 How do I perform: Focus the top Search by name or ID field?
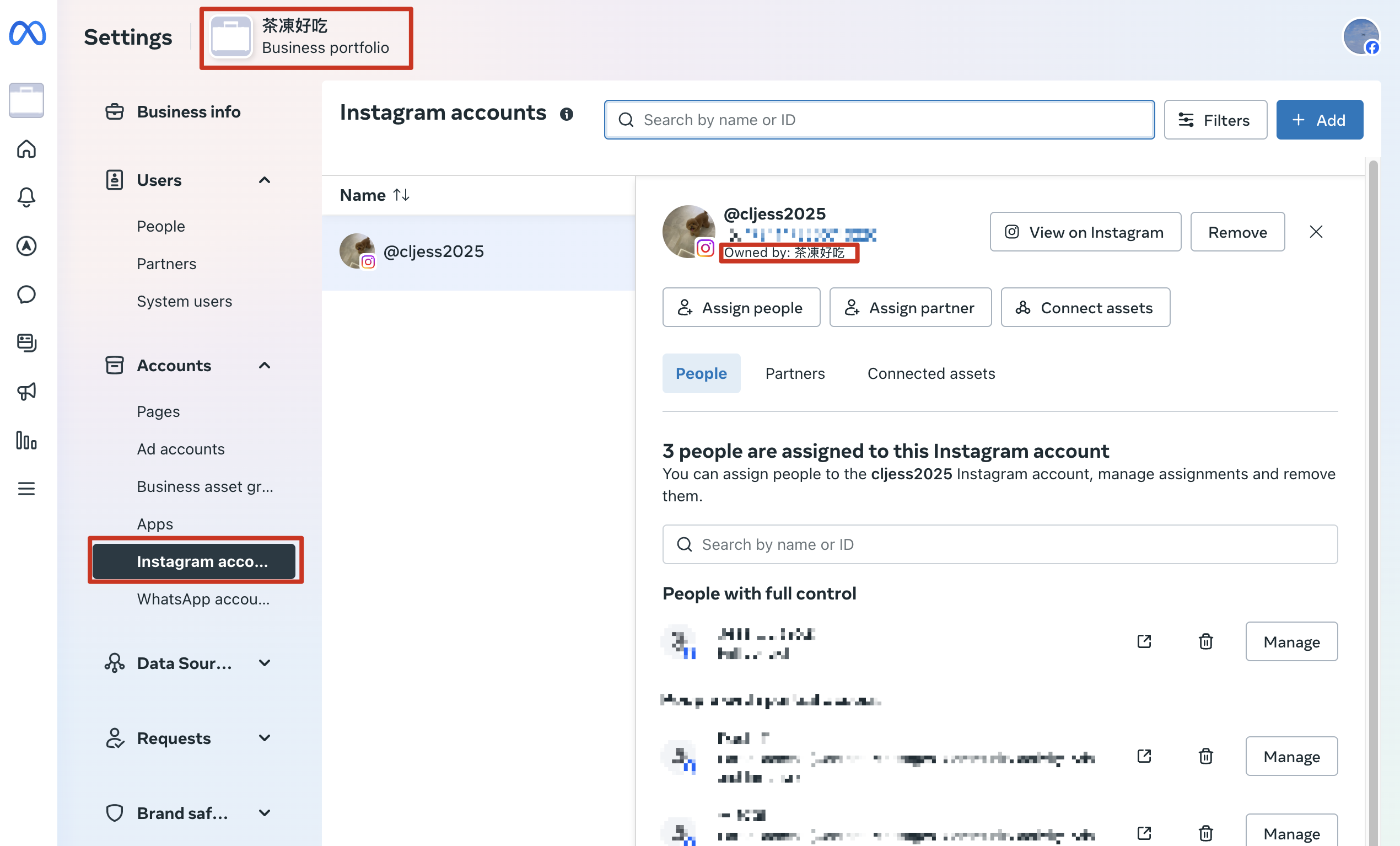coord(879,120)
